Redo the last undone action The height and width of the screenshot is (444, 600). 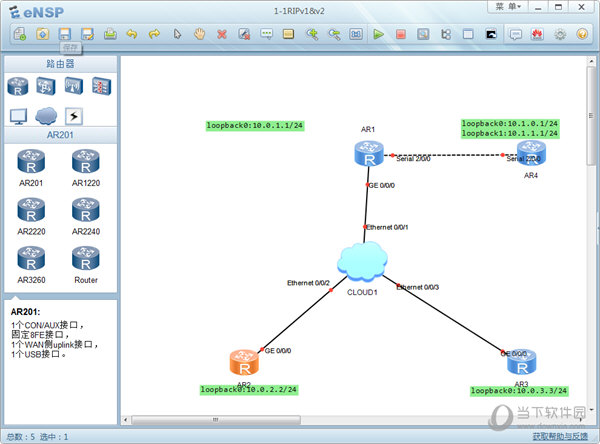pyautogui.click(x=154, y=34)
